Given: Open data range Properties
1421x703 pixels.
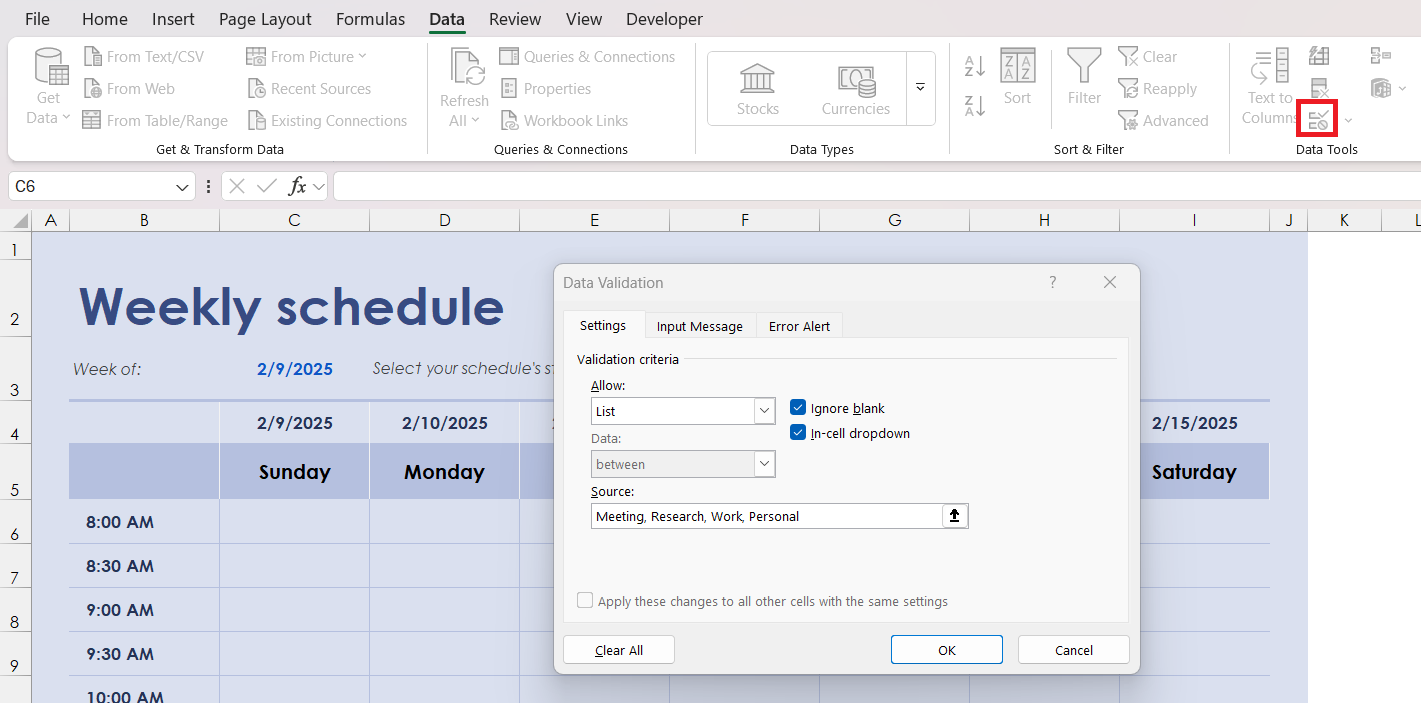Looking at the screenshot, I should tap(546, 89).
